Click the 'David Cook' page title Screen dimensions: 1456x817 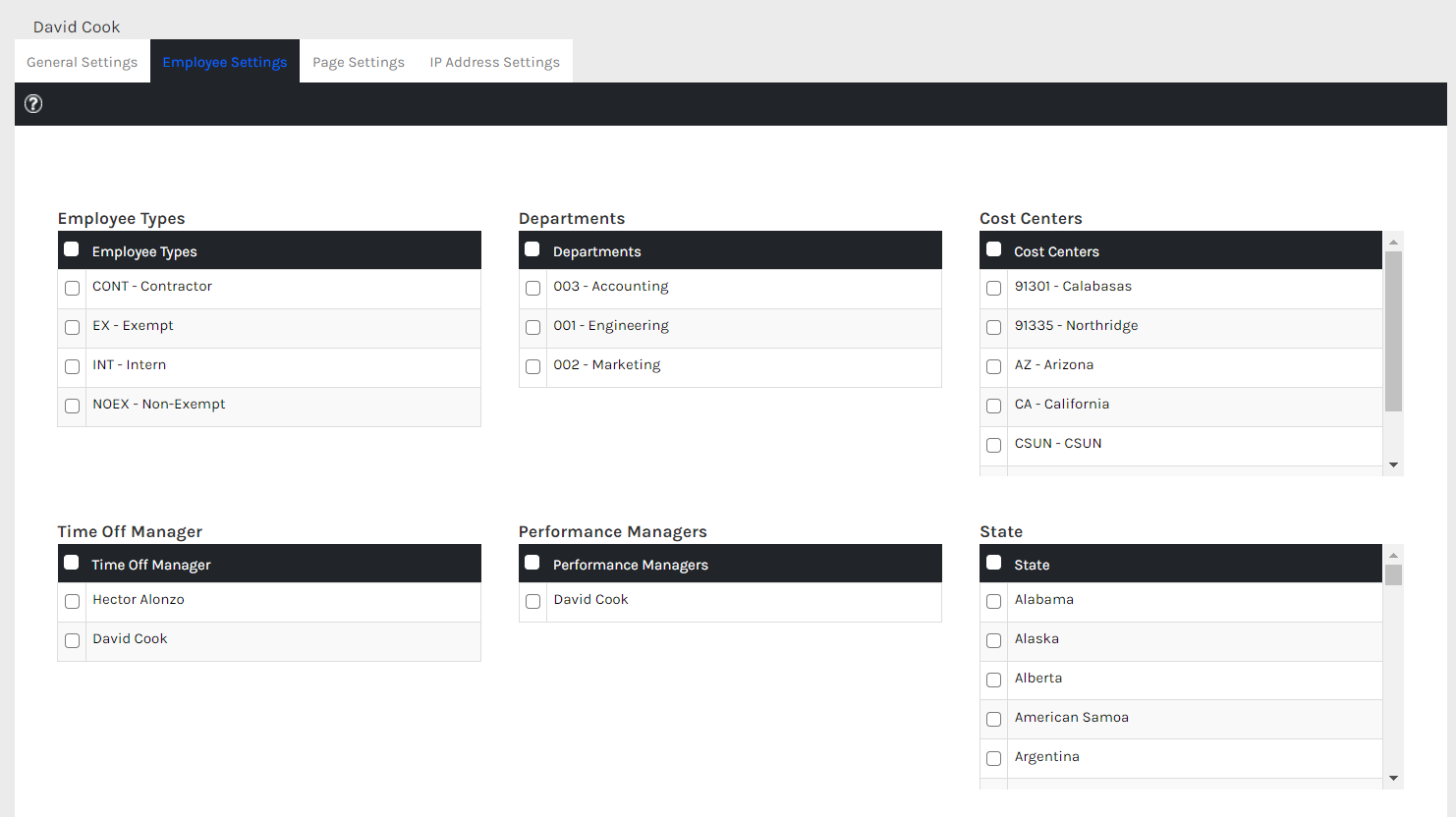77,27
